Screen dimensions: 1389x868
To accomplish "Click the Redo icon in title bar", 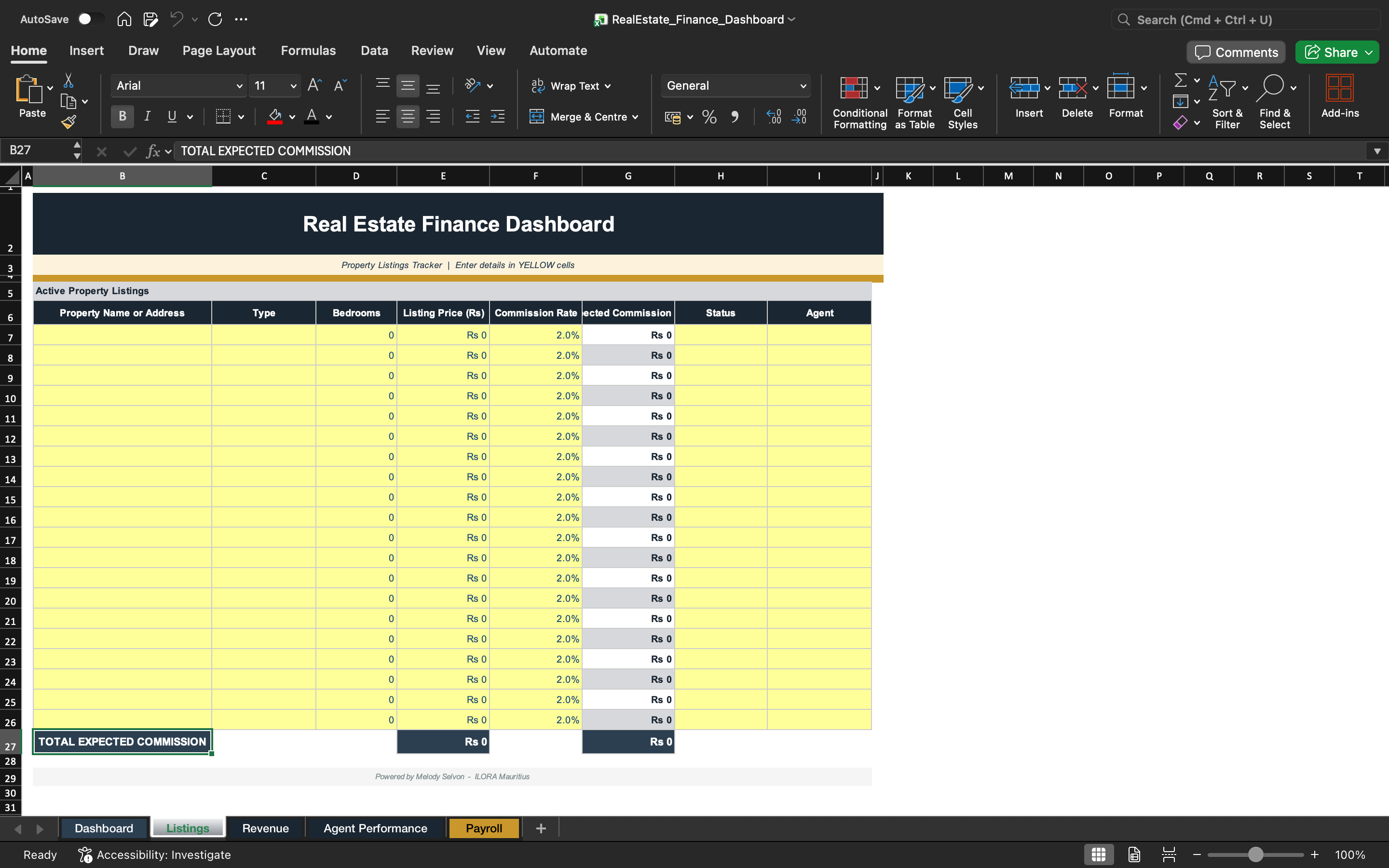I will 215,19.
